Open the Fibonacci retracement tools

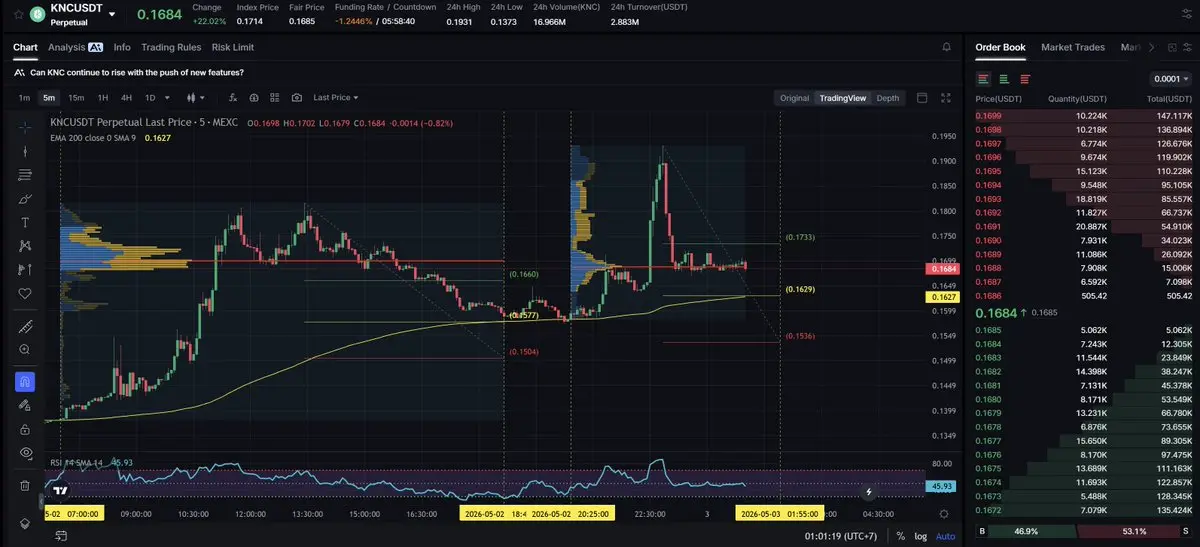tap(25, 175)
